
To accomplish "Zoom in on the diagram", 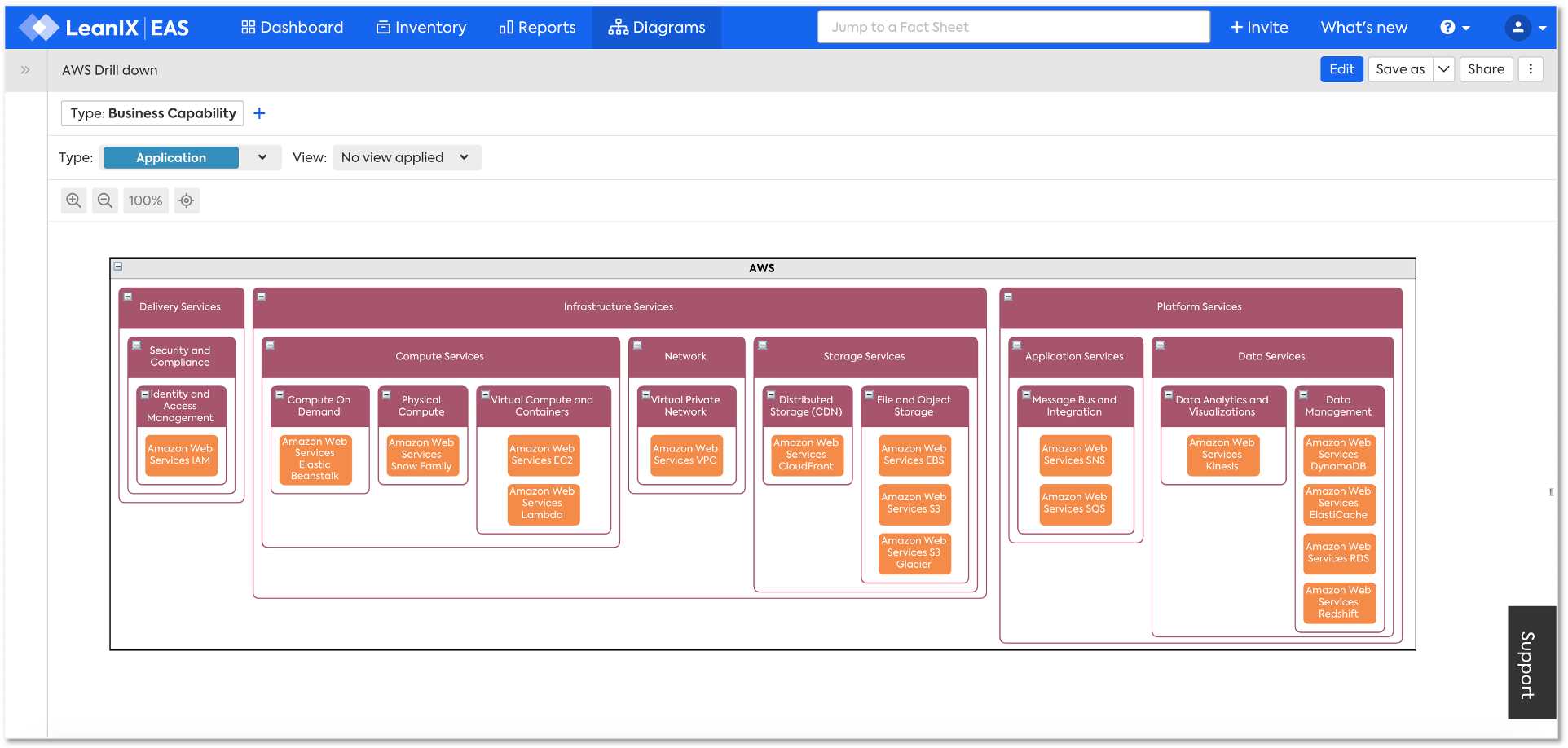I will pos(74,200).
